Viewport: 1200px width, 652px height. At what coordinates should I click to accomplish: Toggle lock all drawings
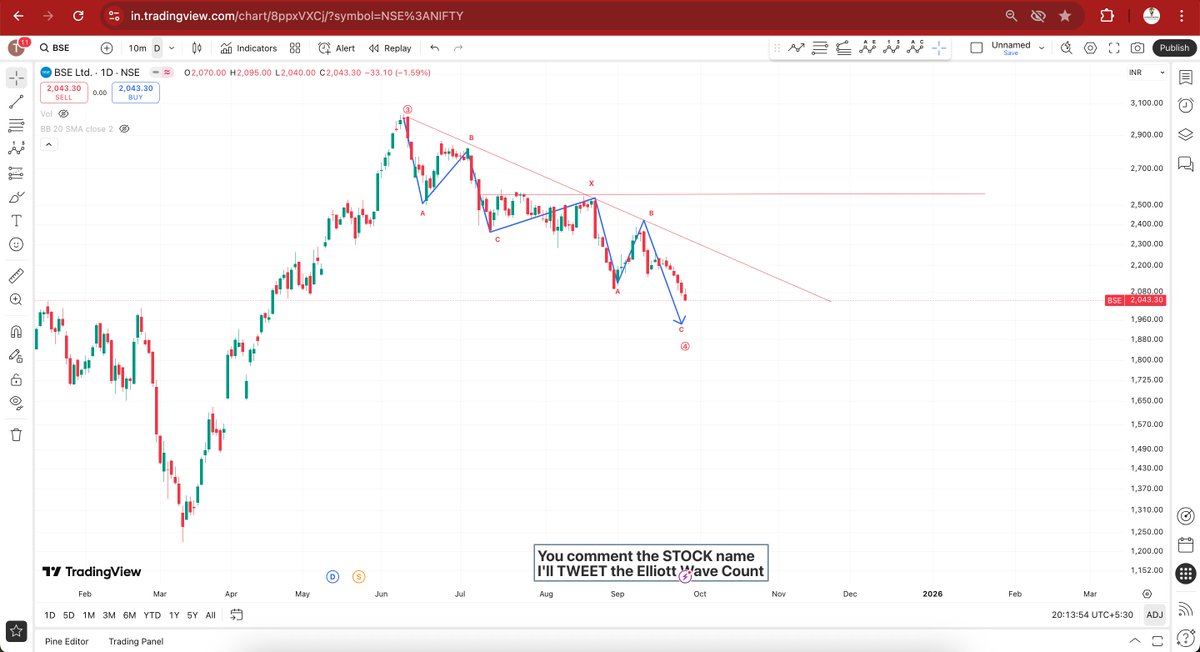[16, 379]
